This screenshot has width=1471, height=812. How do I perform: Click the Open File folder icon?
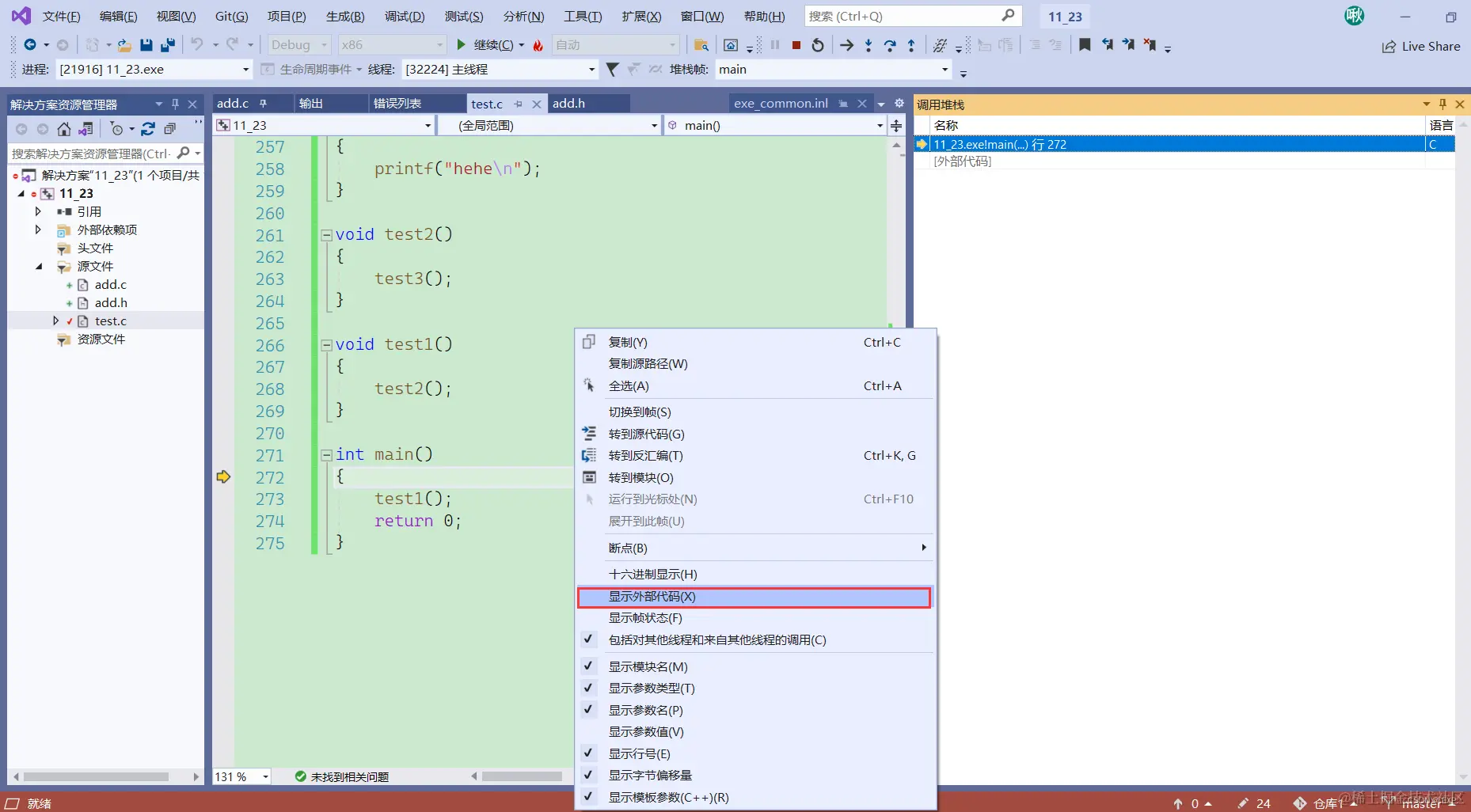tap(124, 45)
